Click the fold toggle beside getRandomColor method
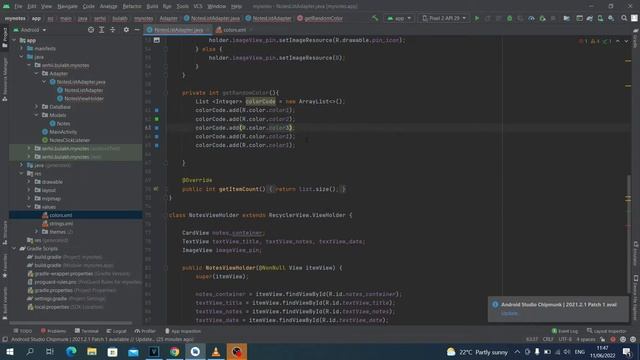The height and width of the screenshot is (360, 640). coord(166,93)
